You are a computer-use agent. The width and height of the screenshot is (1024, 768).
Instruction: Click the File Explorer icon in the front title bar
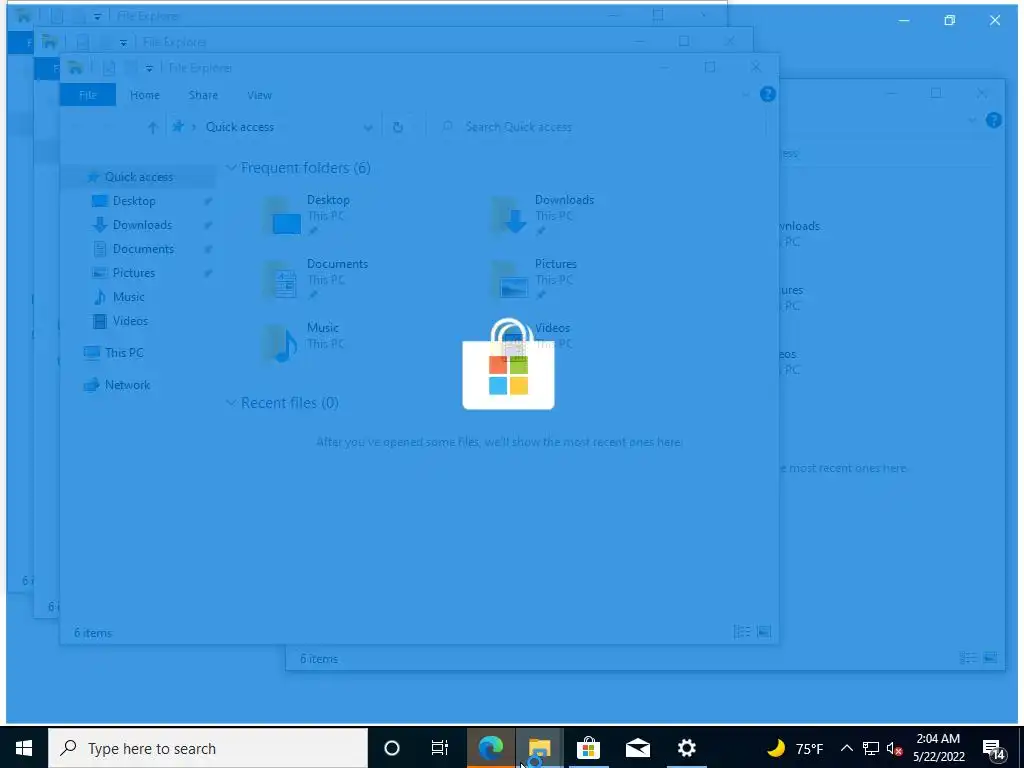(75, 67)
